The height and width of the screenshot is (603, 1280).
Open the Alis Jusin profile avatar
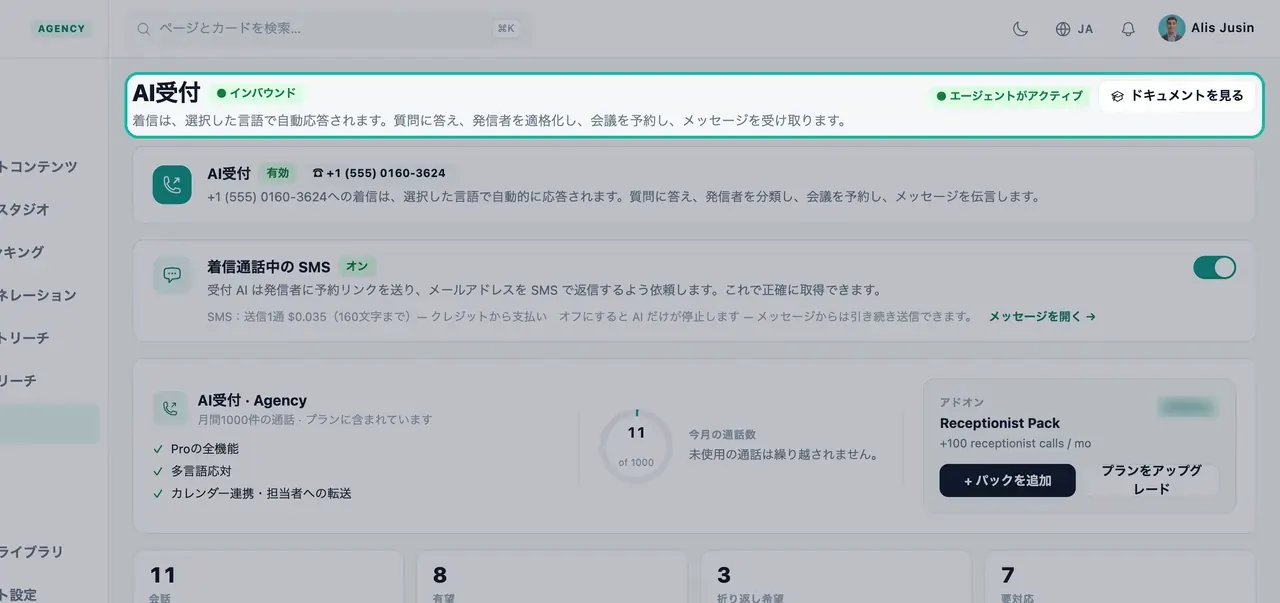[x=1172, y=28]
